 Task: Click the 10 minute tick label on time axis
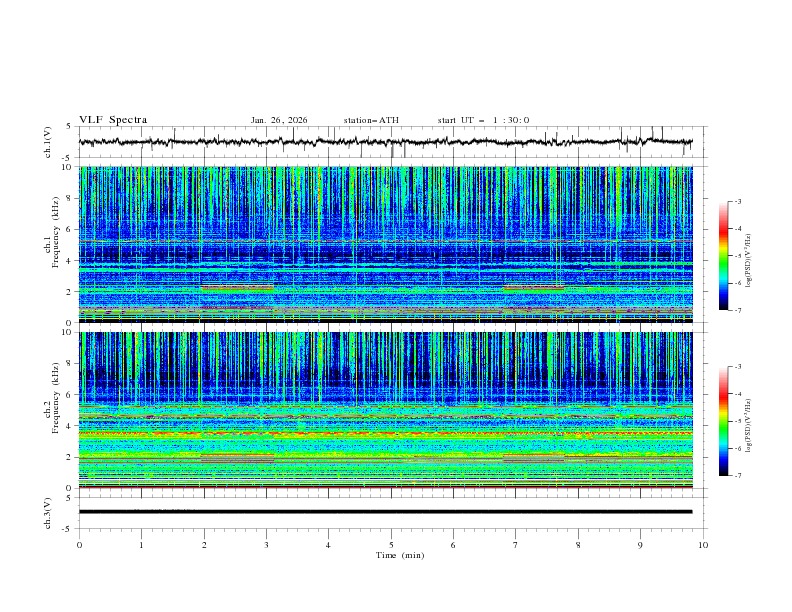click(703, 545)
